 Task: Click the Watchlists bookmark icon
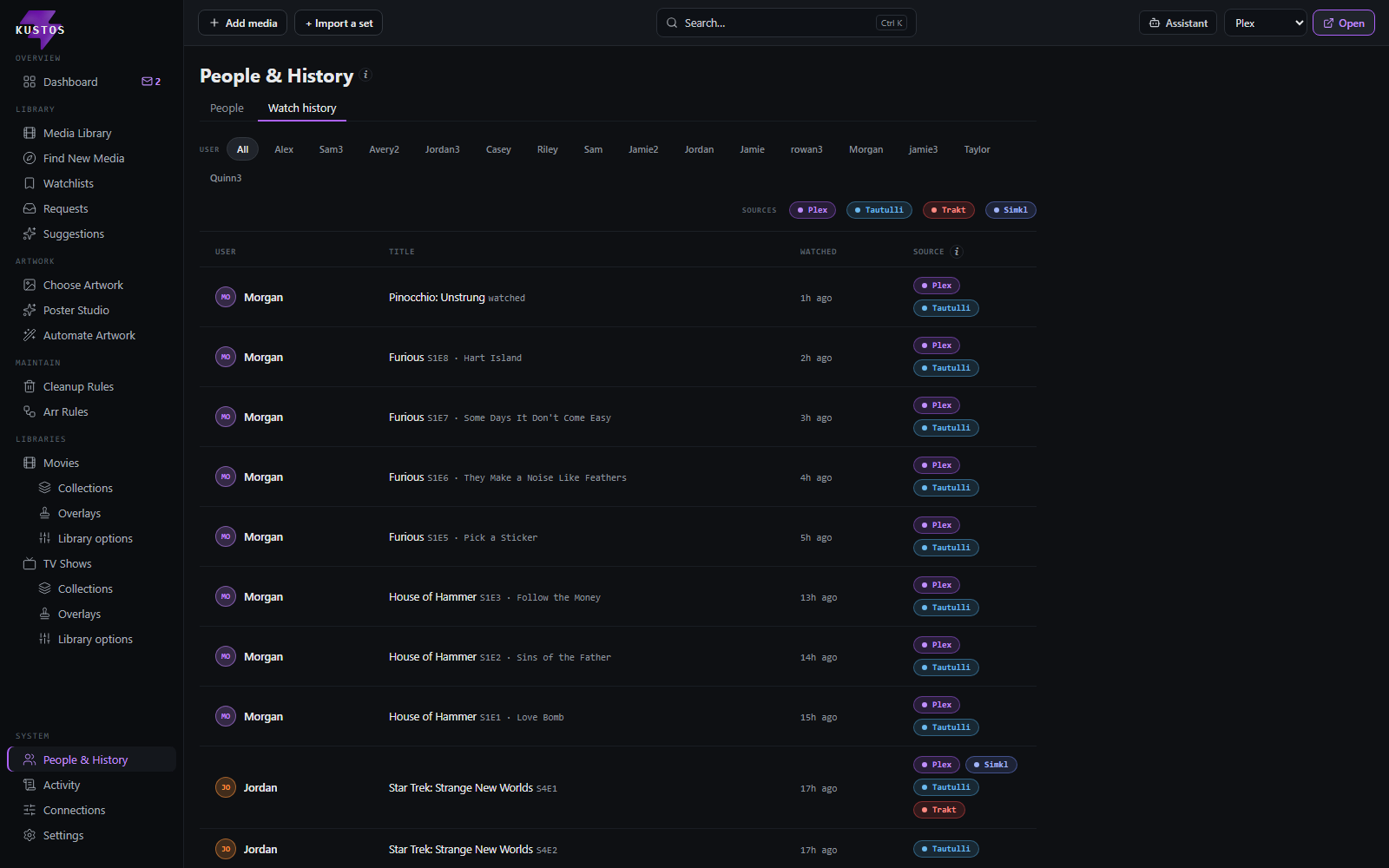click(x=30, y=183)
